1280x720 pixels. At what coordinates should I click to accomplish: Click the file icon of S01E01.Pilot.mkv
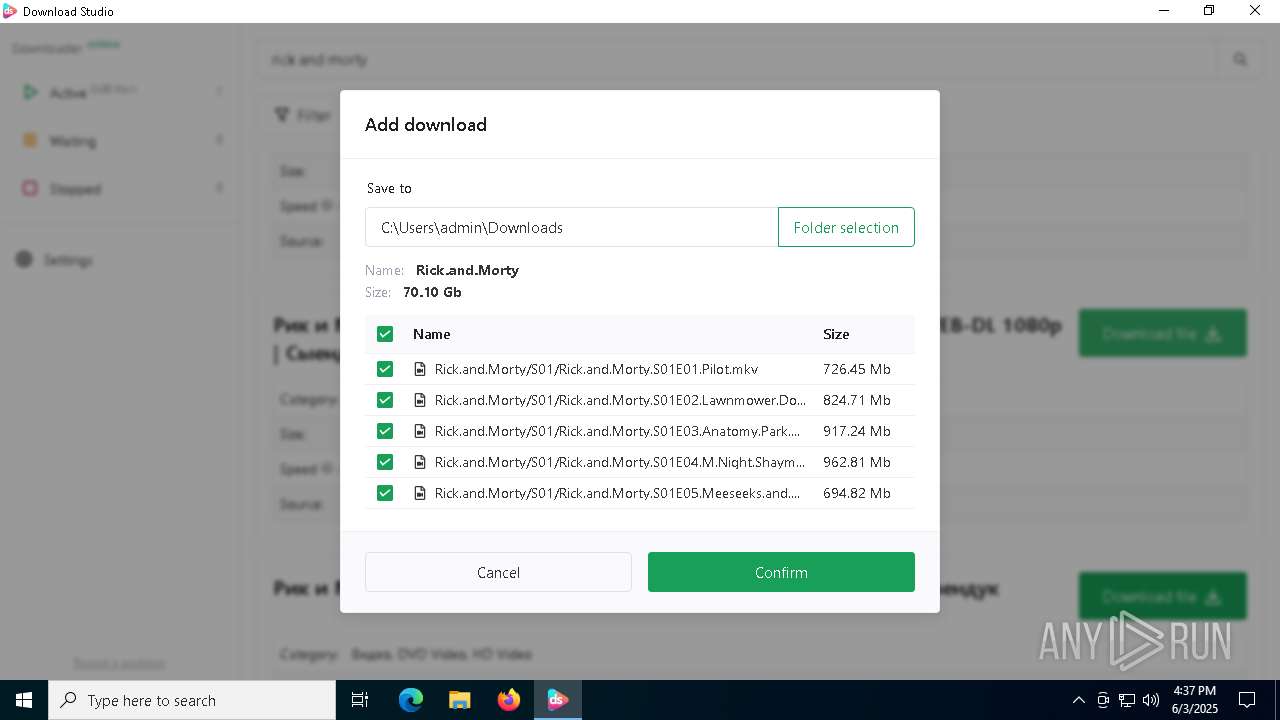[x=420, y=369]
